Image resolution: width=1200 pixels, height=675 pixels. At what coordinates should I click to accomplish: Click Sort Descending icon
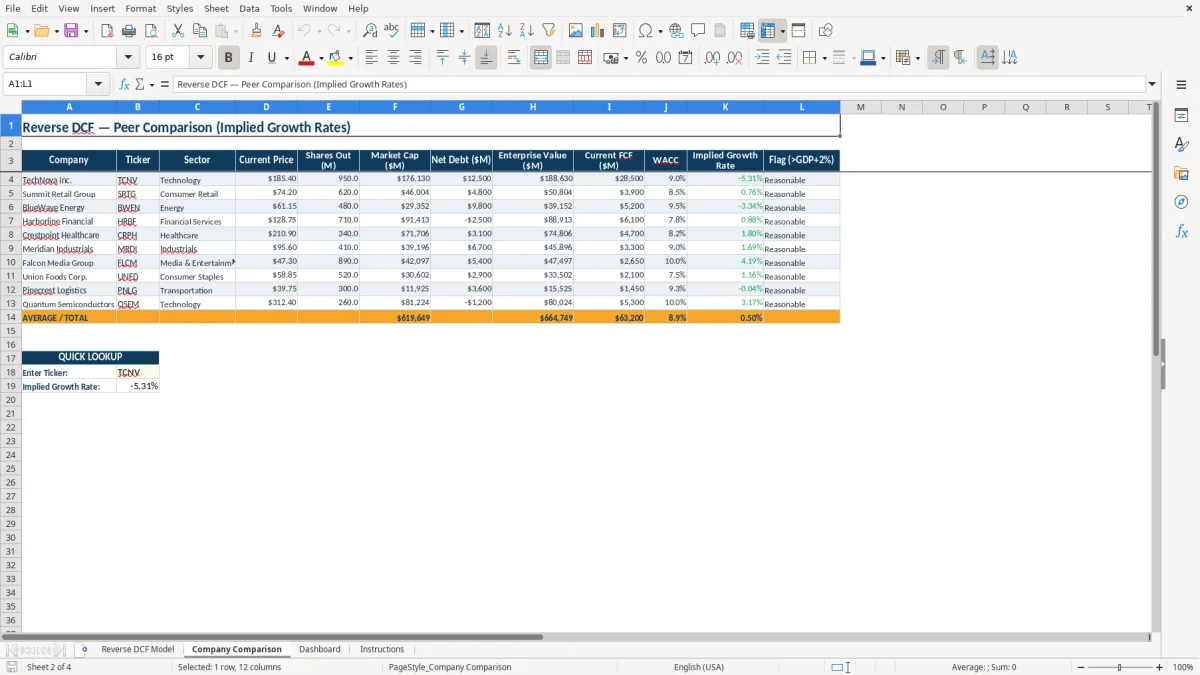coord(526,31)
